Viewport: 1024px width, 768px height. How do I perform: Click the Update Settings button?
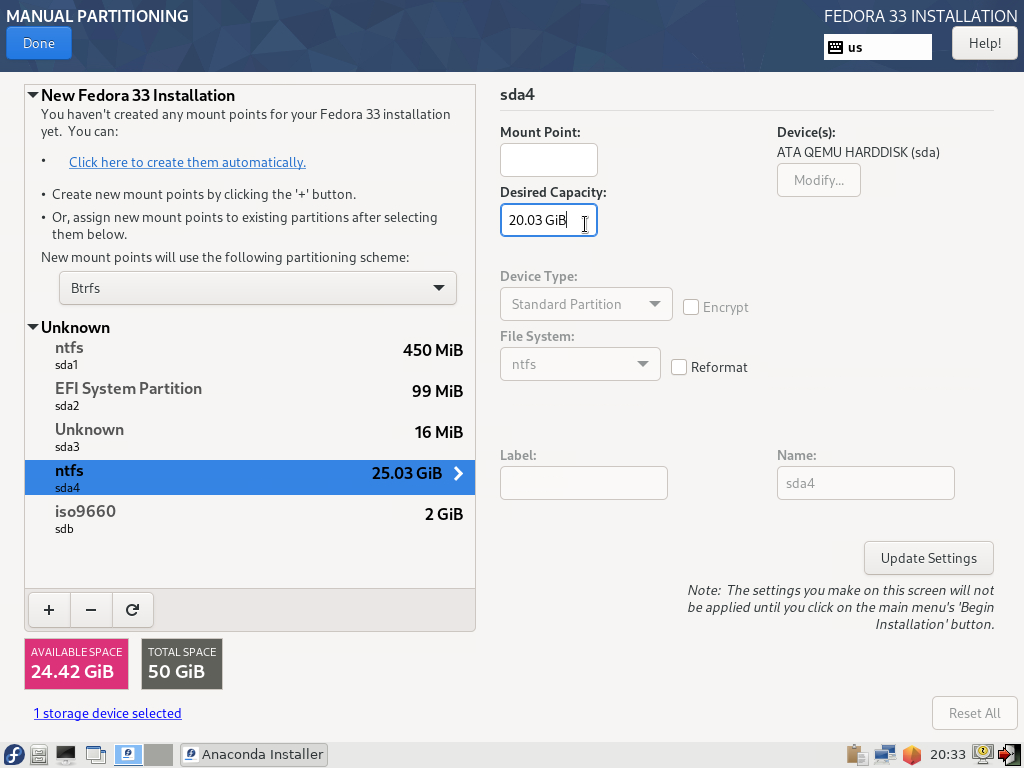[928, 558]
